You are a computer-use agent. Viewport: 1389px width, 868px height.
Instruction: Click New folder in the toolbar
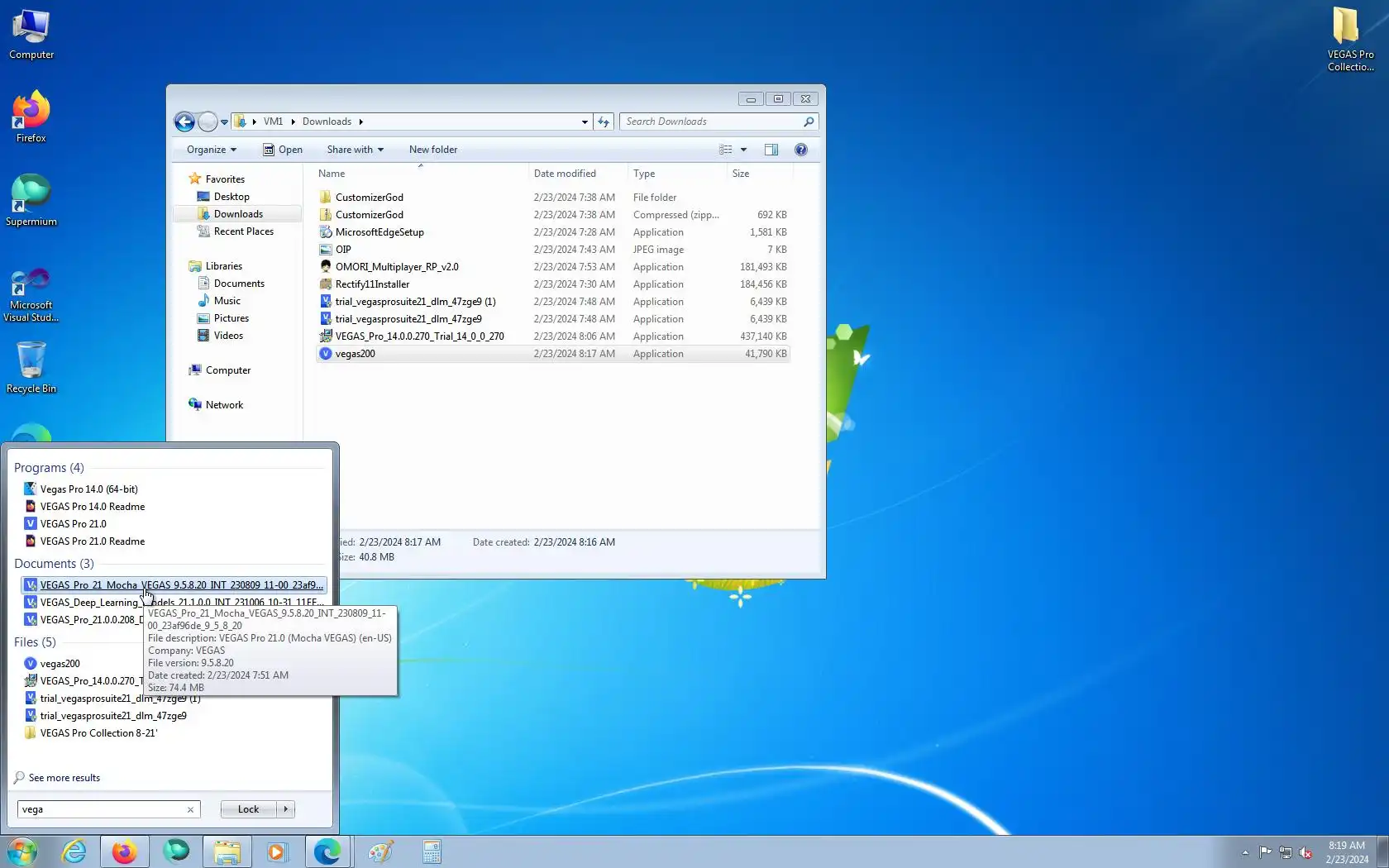[x=432, y=150]
